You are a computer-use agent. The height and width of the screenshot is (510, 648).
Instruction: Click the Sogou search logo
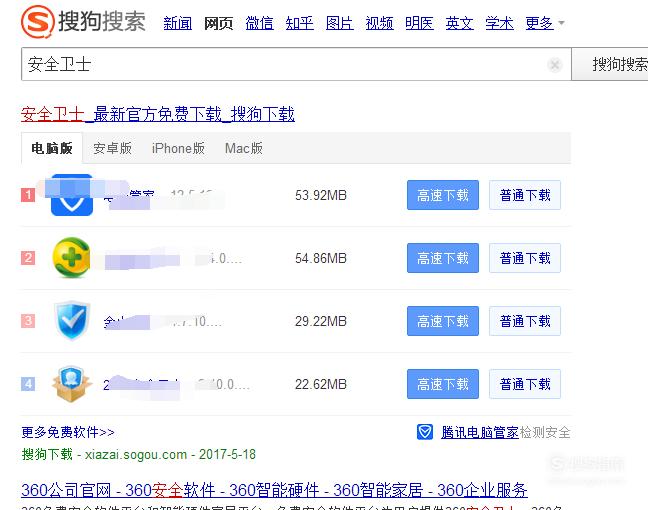pos(83,21)
